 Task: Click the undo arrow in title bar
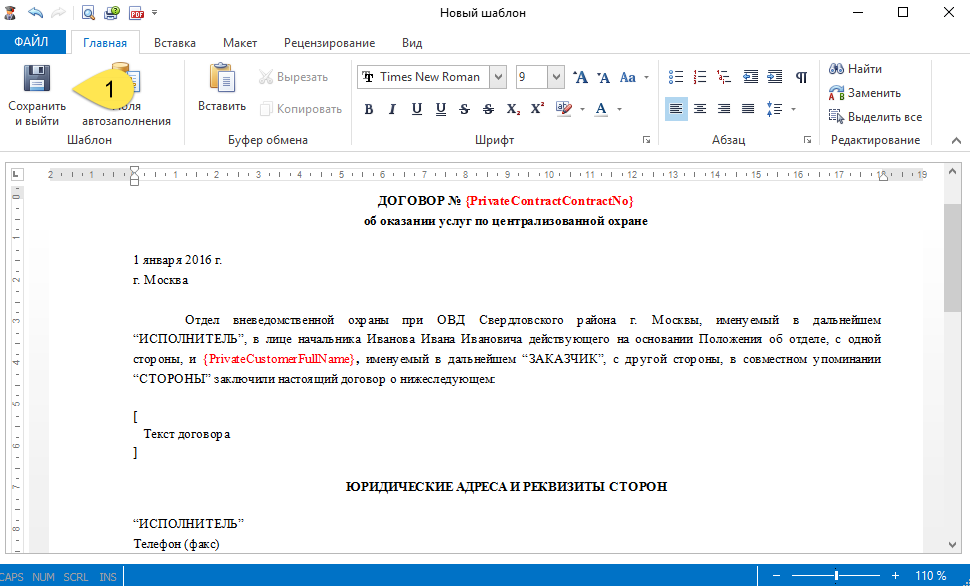tap(35, 12)
